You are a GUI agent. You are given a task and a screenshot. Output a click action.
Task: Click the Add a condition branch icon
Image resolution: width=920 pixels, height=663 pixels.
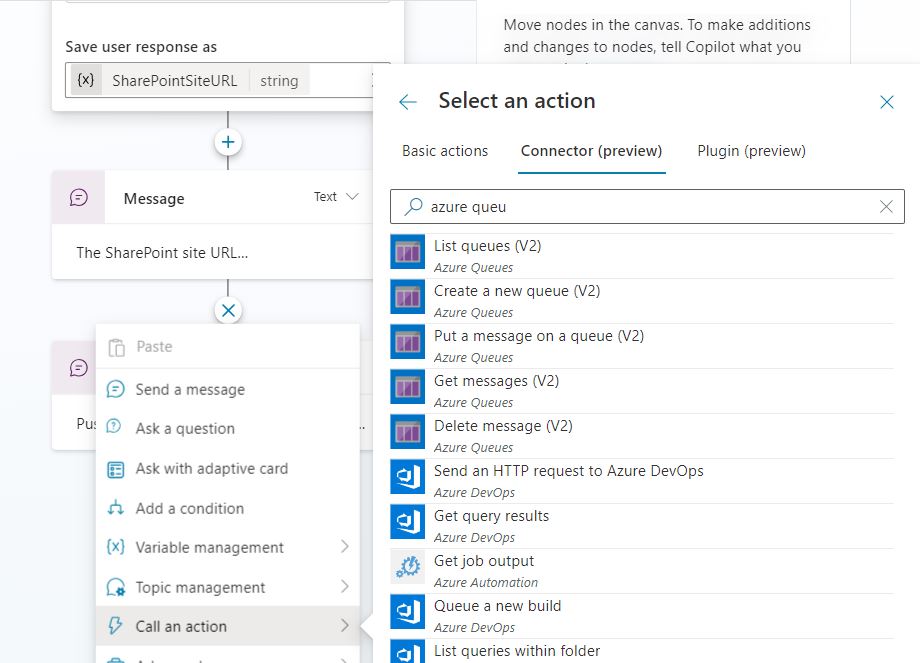pyautogui.click(x=116, y=508)
